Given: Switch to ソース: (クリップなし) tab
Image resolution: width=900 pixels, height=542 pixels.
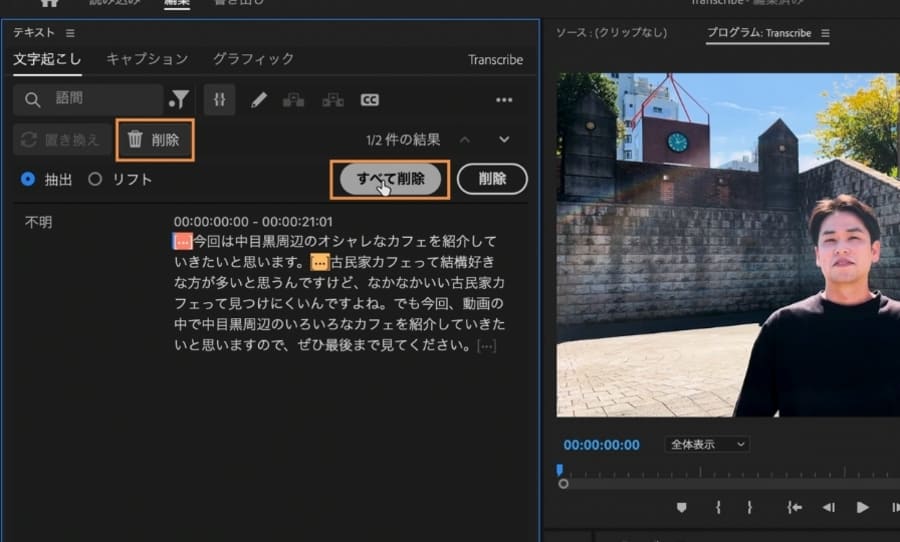Looking at the screenshot, I should click(611, 33).
